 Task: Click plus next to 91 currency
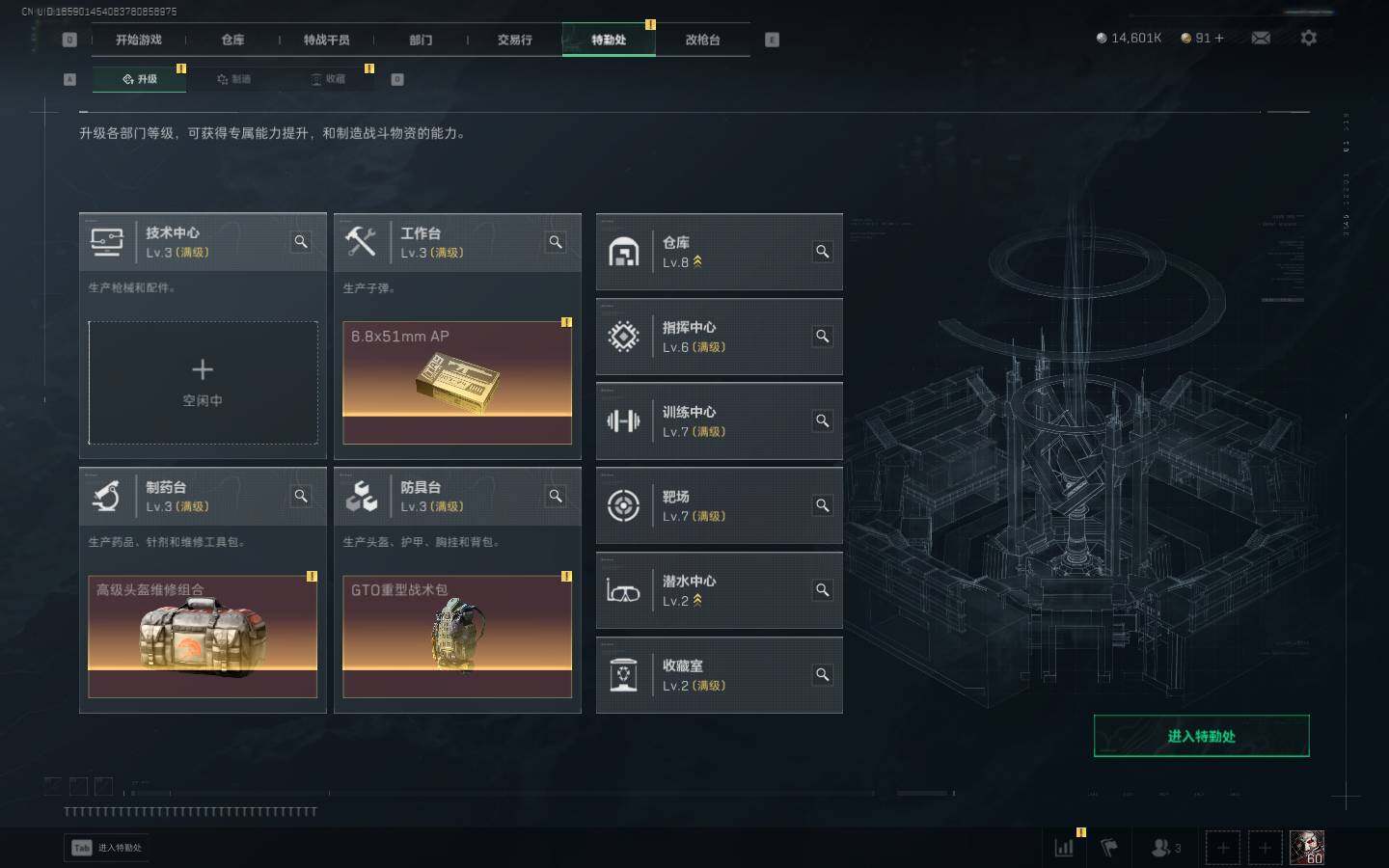click(x=1219, y=38)
